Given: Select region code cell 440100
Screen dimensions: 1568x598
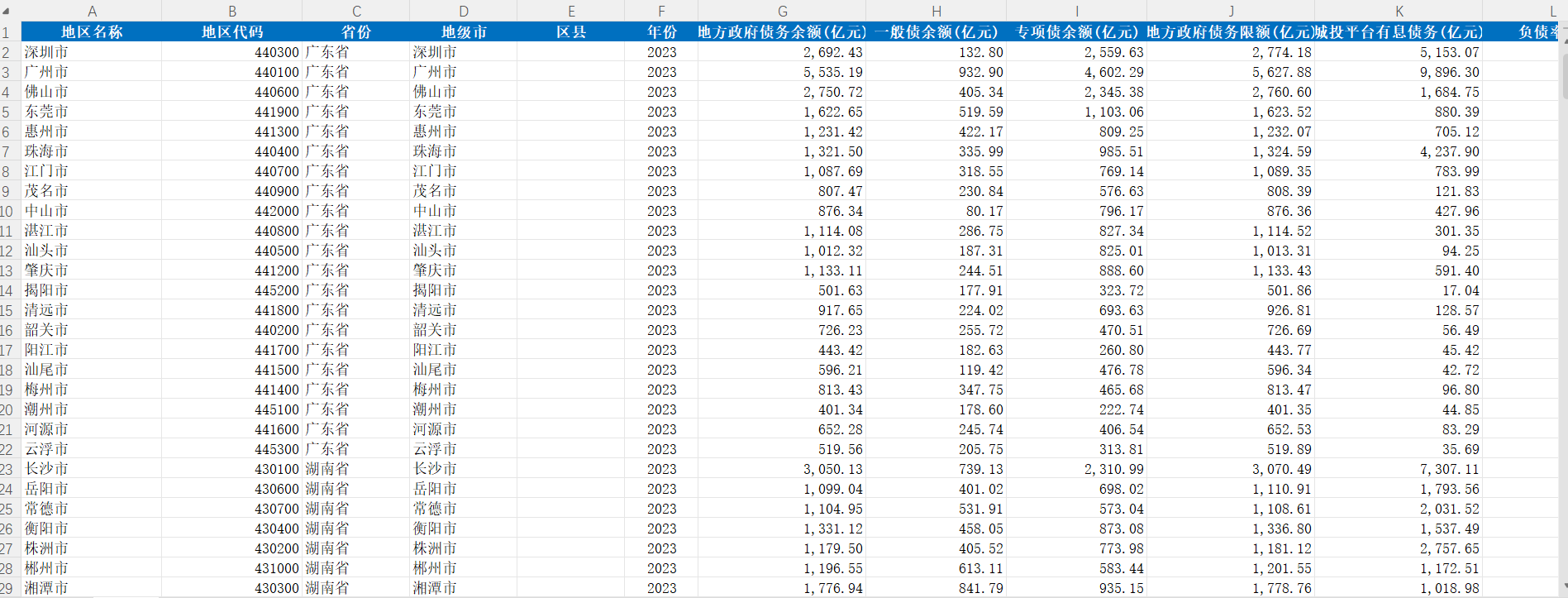Looking at the screenshot, I should click(232, 72).
